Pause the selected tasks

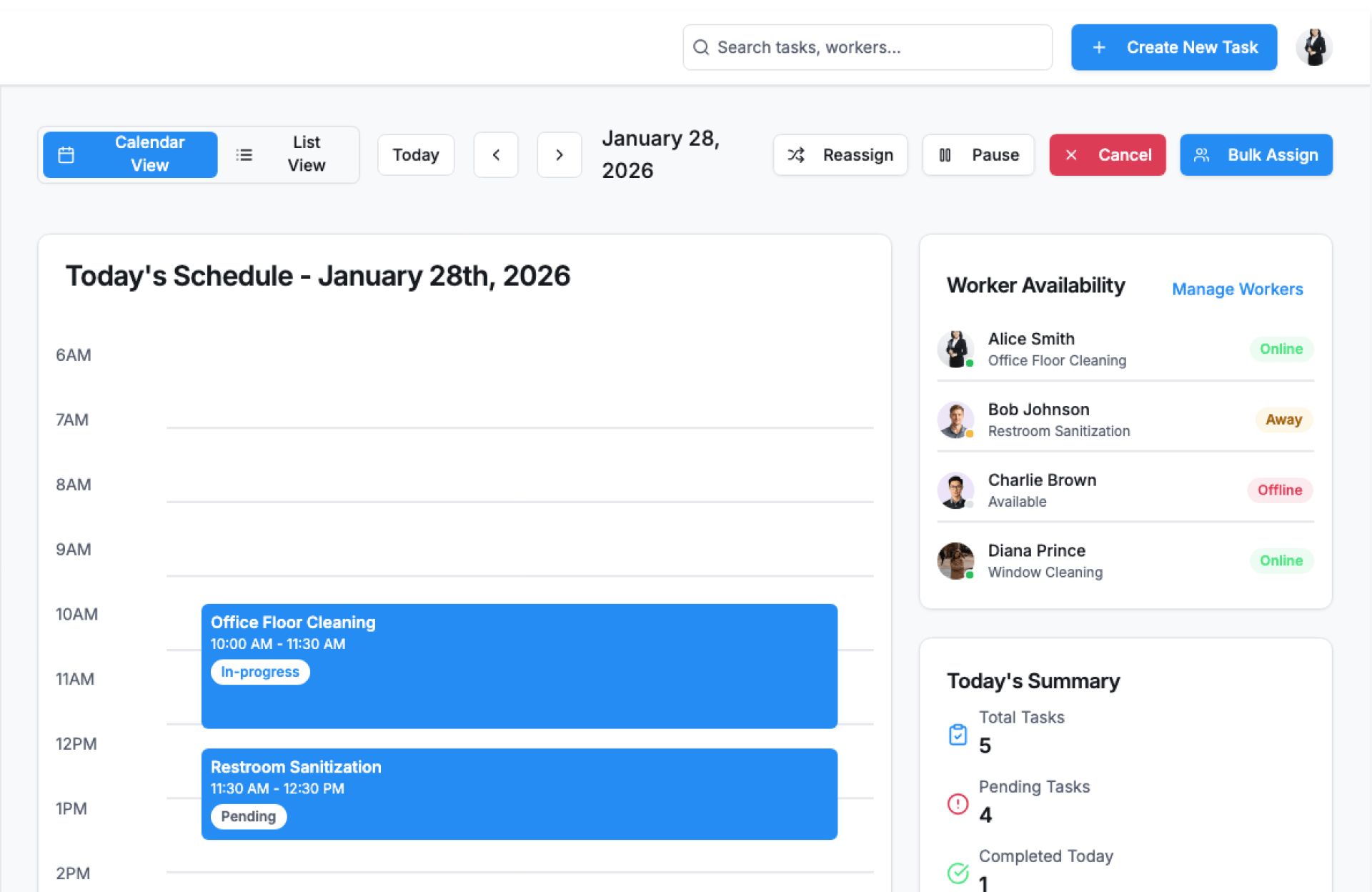coord(978,154)
